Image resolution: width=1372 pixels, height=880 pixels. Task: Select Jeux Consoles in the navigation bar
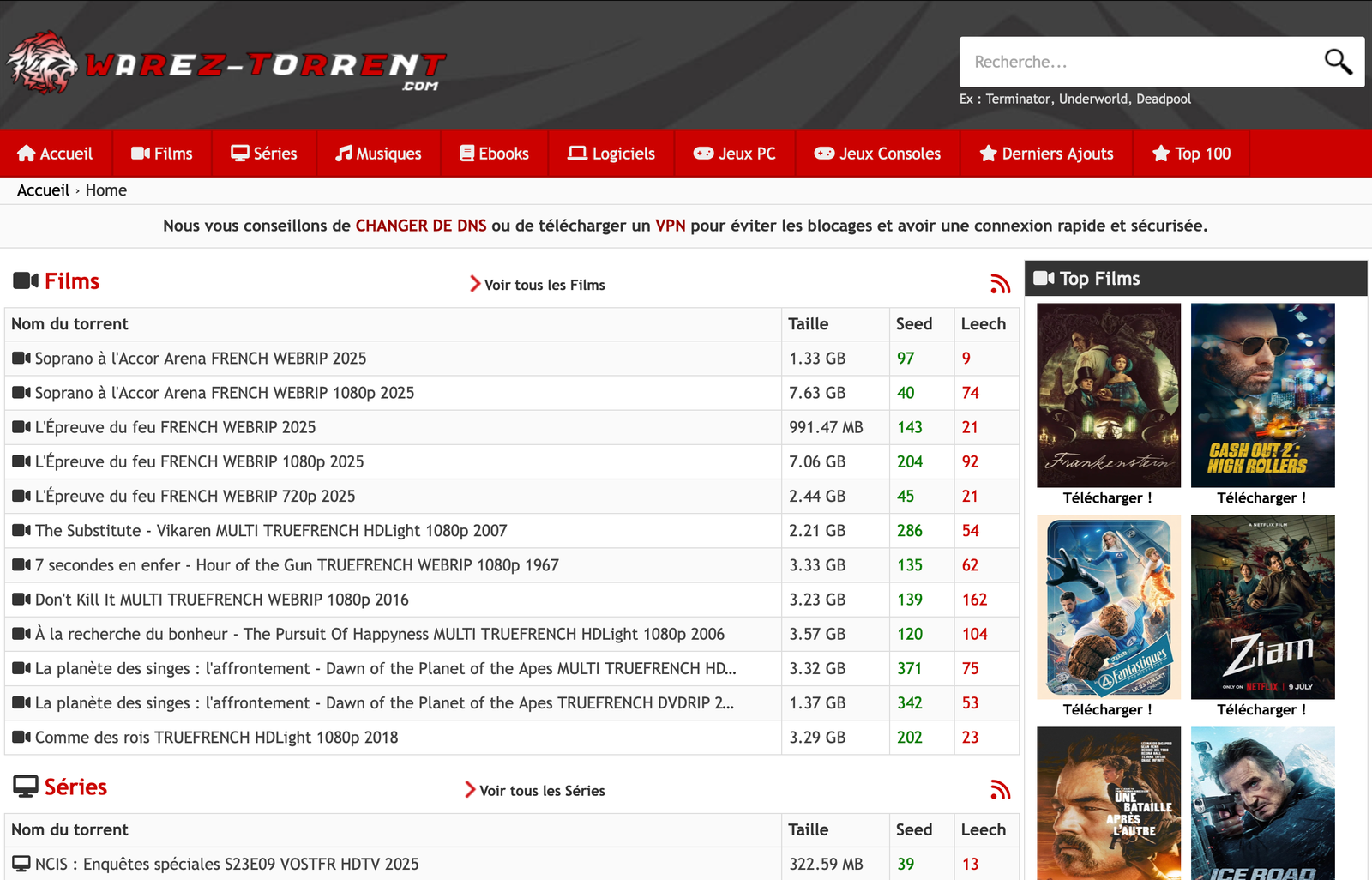(x=877, y=154)
